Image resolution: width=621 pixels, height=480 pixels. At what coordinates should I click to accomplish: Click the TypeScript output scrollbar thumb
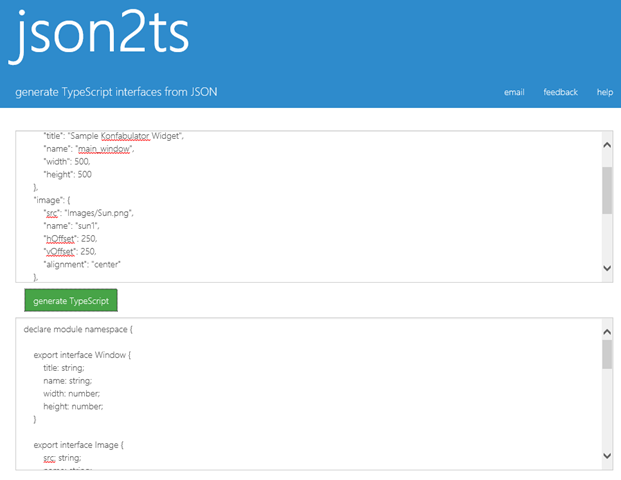click(x=607, y=354)
